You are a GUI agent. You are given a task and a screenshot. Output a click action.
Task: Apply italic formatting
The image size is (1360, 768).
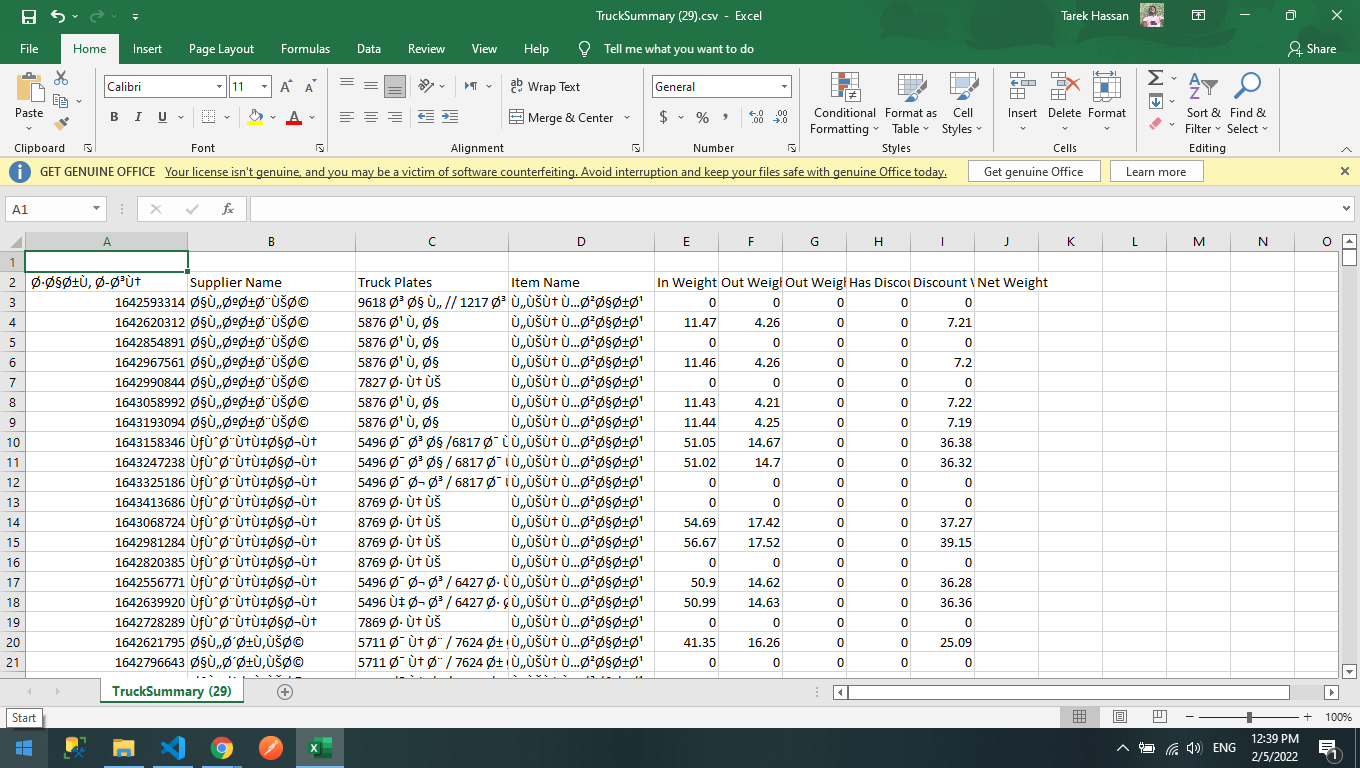(x=137, y=117)
